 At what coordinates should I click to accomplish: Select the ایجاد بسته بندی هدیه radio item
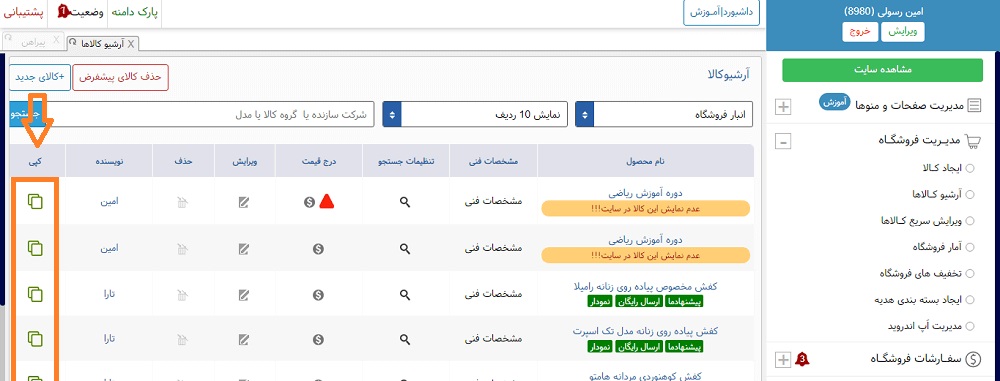pos(970,299)
